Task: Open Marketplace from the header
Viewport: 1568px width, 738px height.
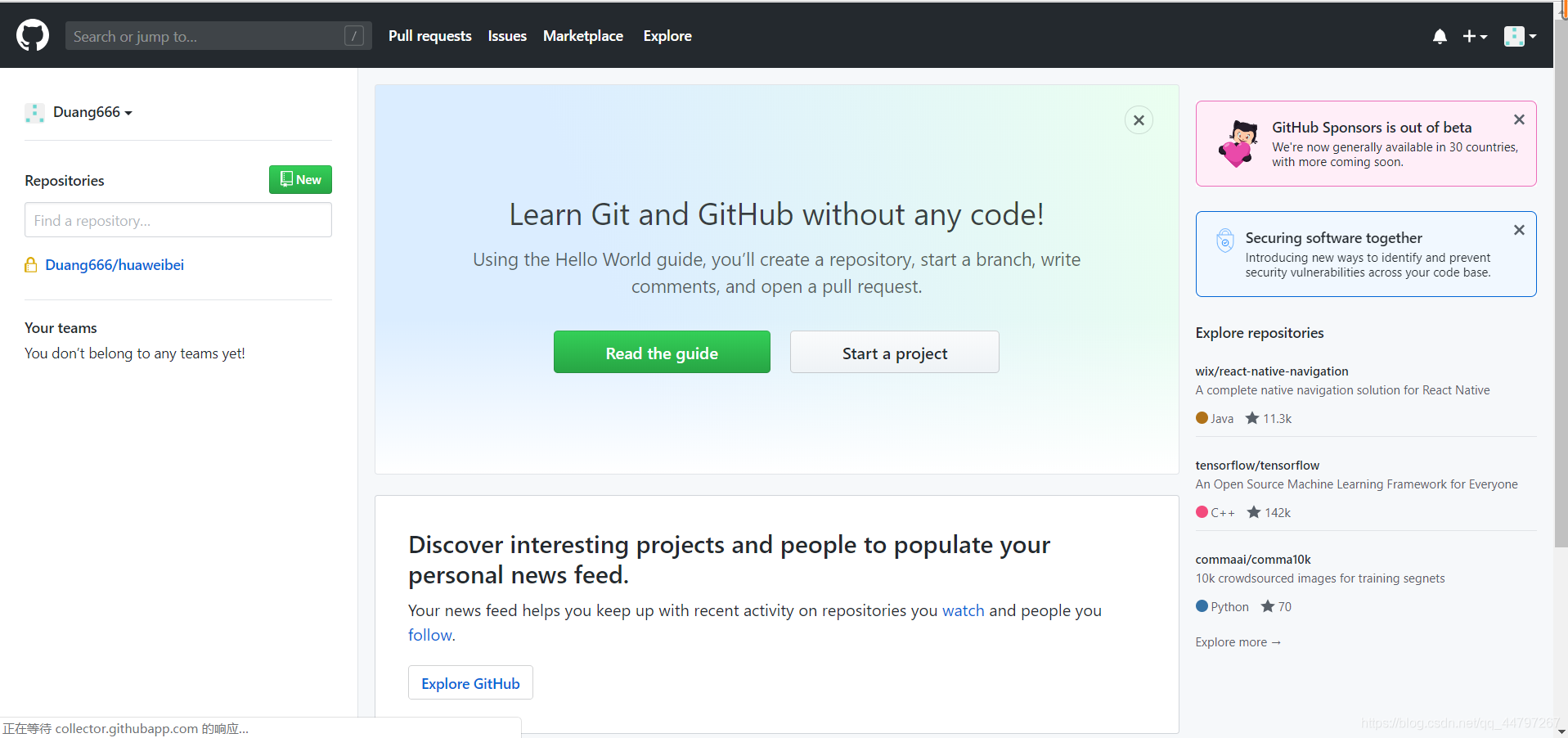Action: point(583,36)
